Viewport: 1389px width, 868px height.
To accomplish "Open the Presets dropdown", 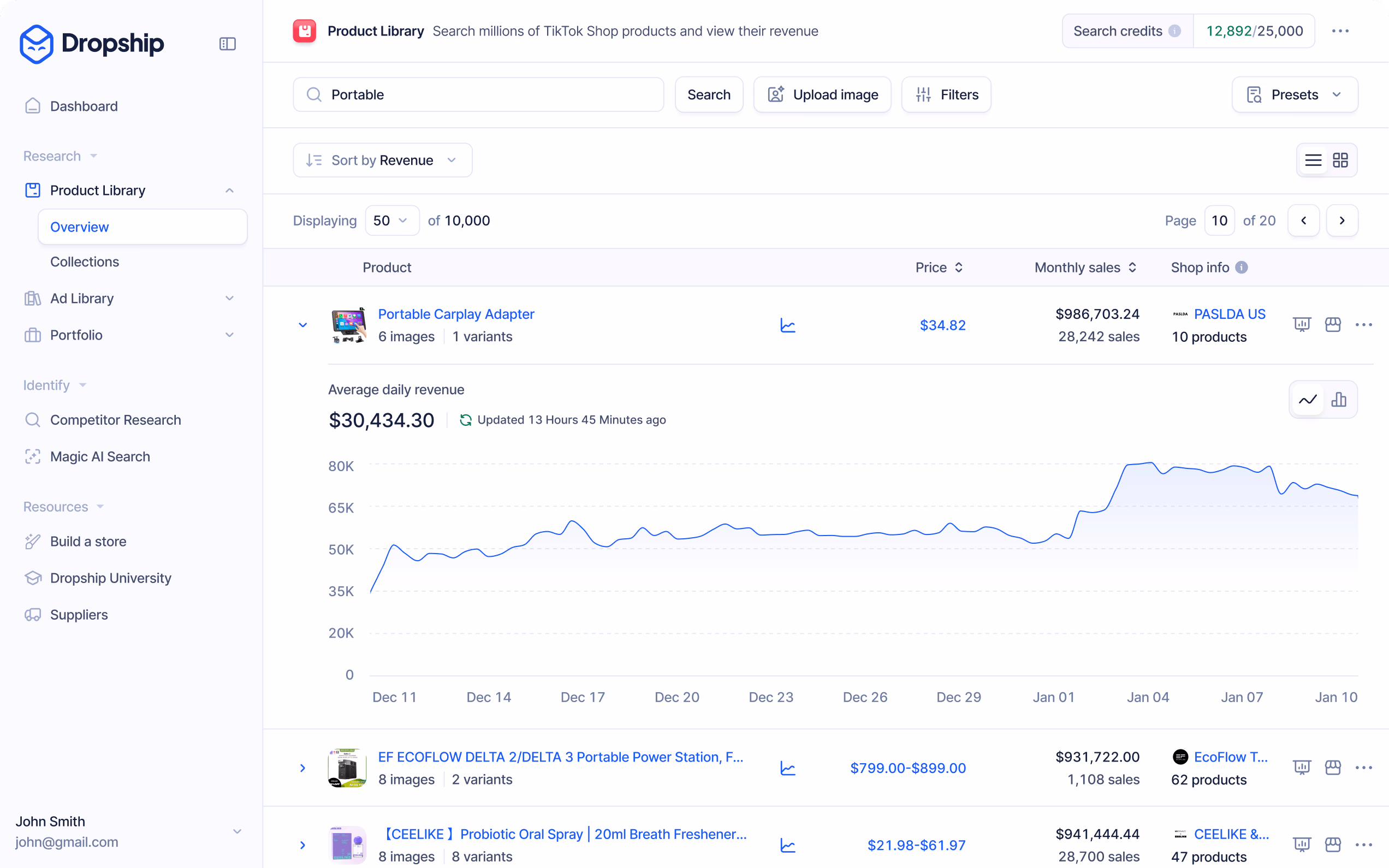I will (x=1295, y=95).
